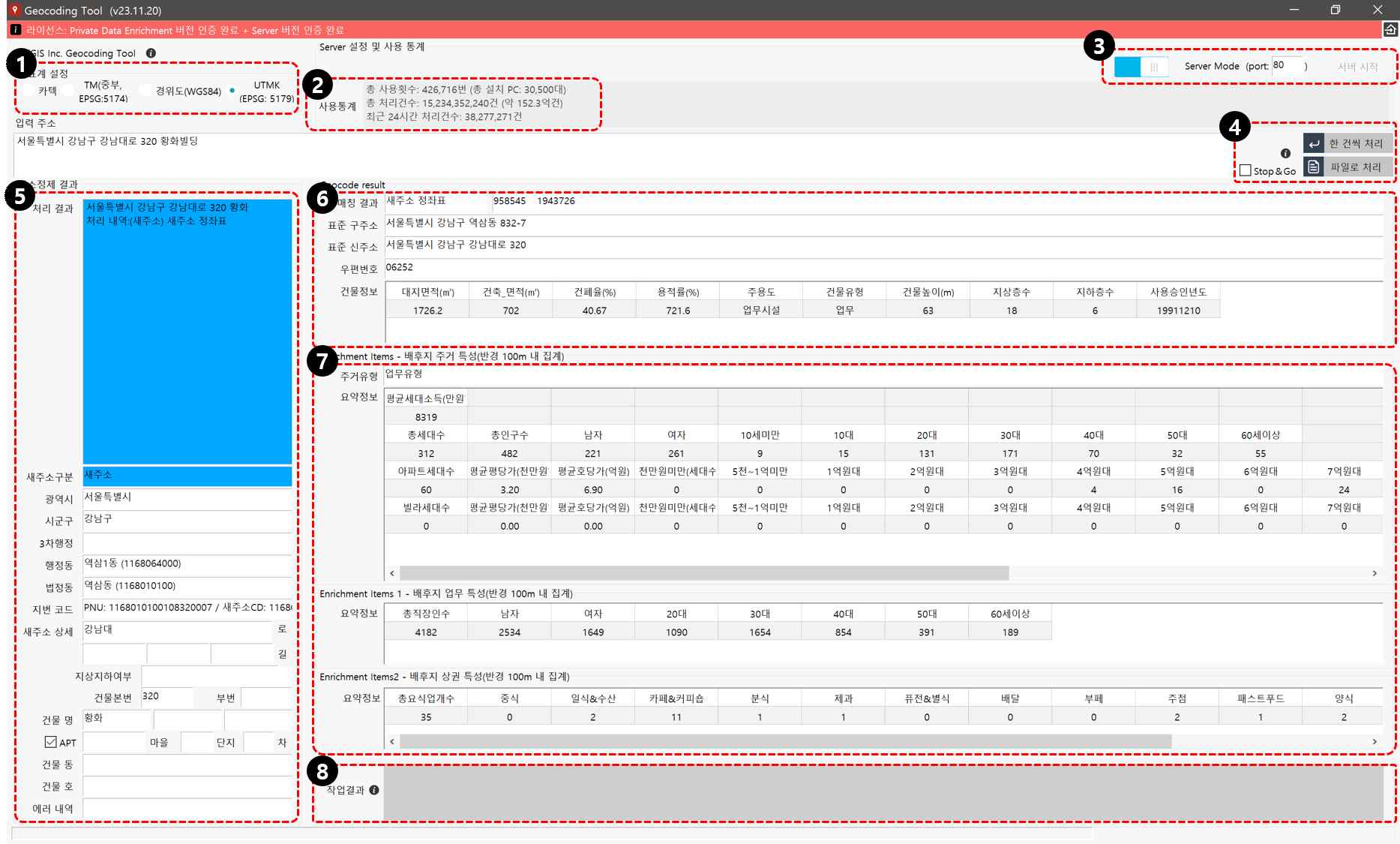Click the map pin app icon in the title bar
This screenshot has width=1400, height=844.
coord(13,10)
